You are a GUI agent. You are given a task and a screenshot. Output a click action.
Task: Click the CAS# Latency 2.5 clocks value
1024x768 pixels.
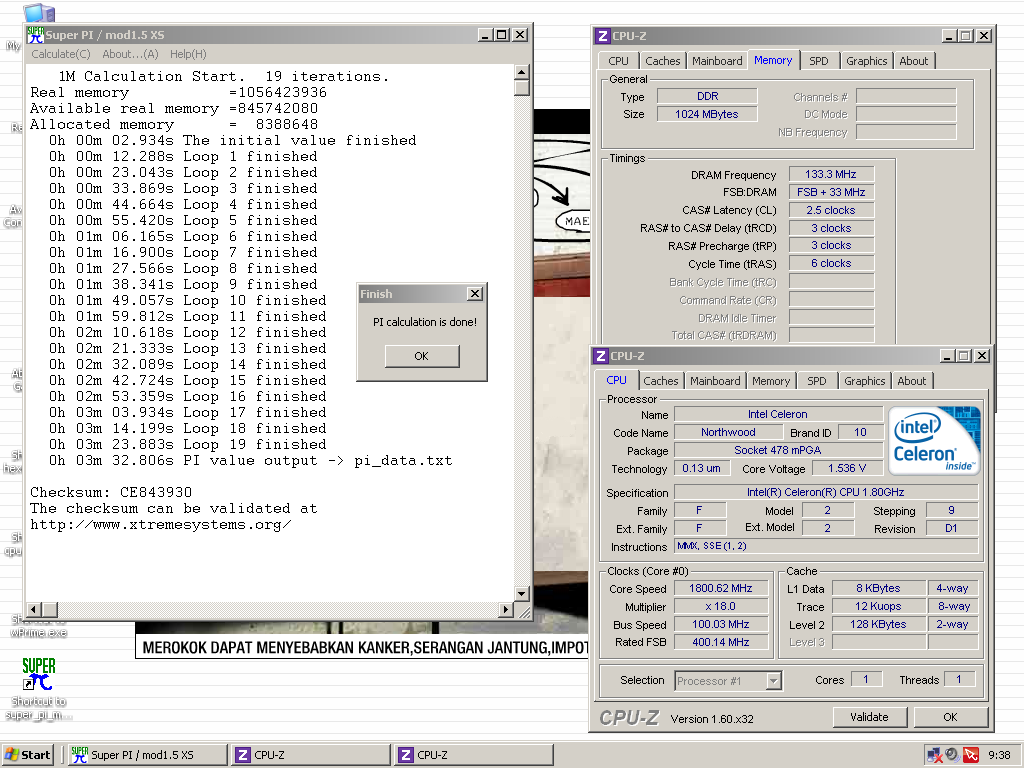(x=831, y=210)
